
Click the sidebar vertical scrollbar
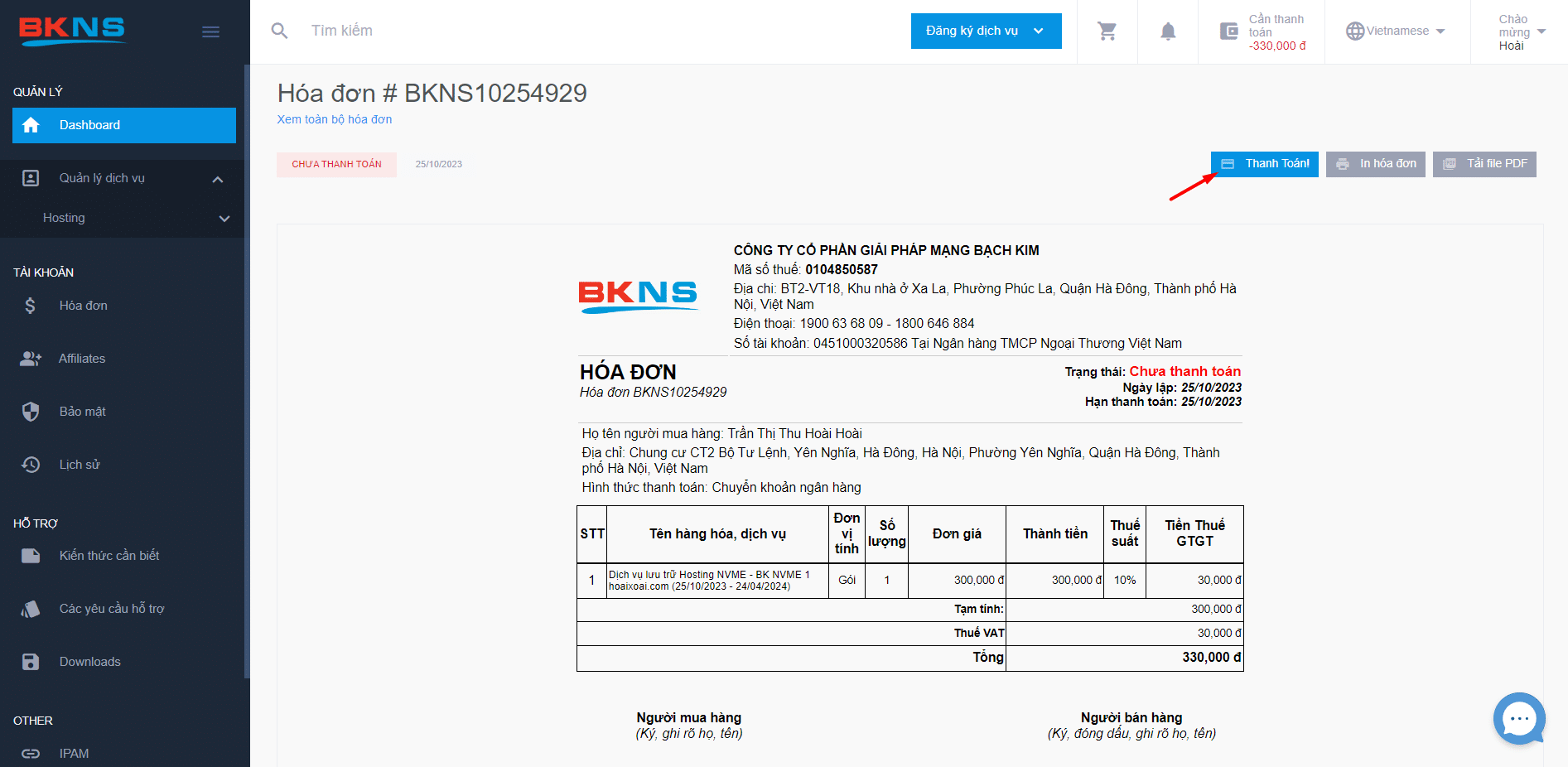[247, 373]
